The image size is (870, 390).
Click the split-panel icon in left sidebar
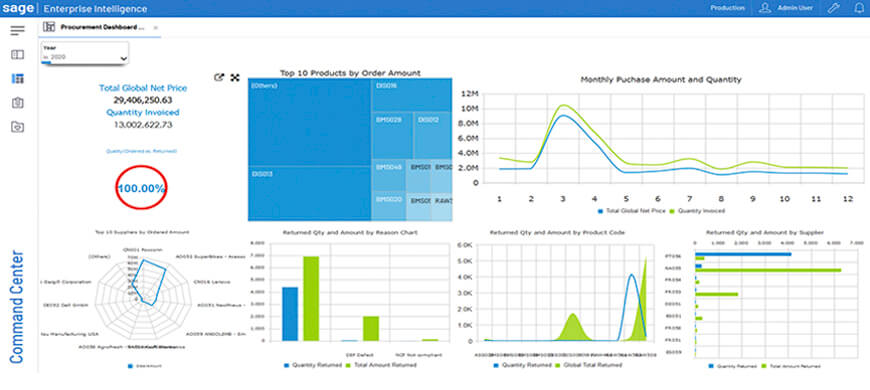(17, 54)
